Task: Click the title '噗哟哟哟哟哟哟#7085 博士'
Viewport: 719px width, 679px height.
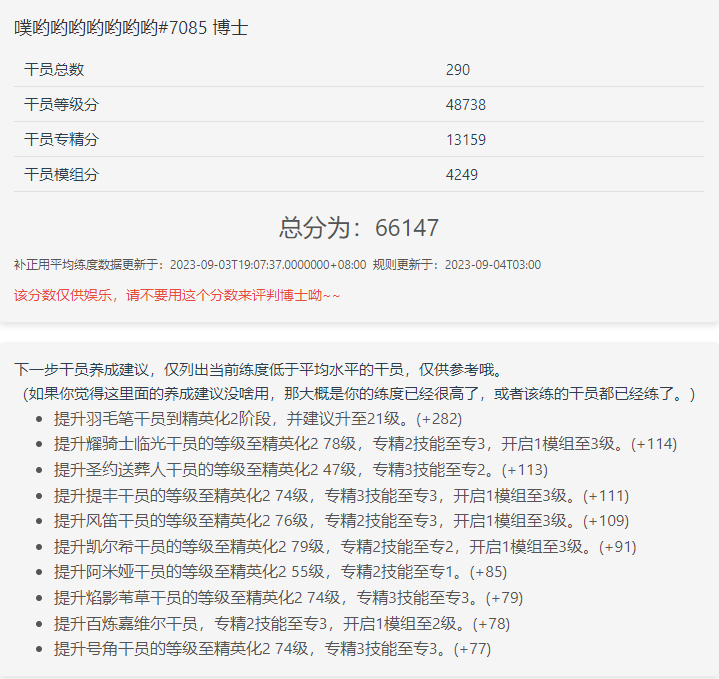Action: pos(131,28)
